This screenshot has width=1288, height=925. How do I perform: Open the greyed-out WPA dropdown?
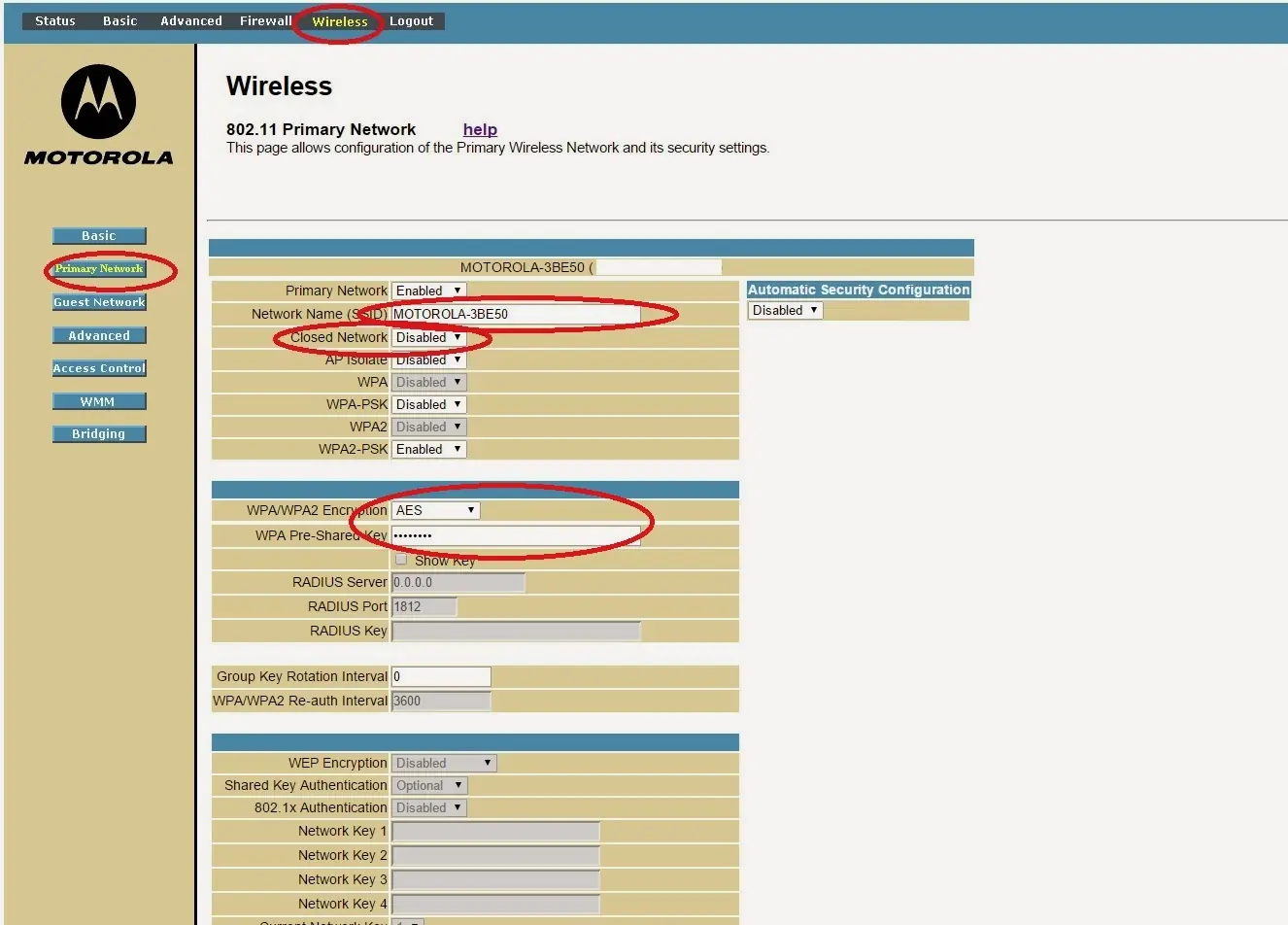tap(428, 382)
